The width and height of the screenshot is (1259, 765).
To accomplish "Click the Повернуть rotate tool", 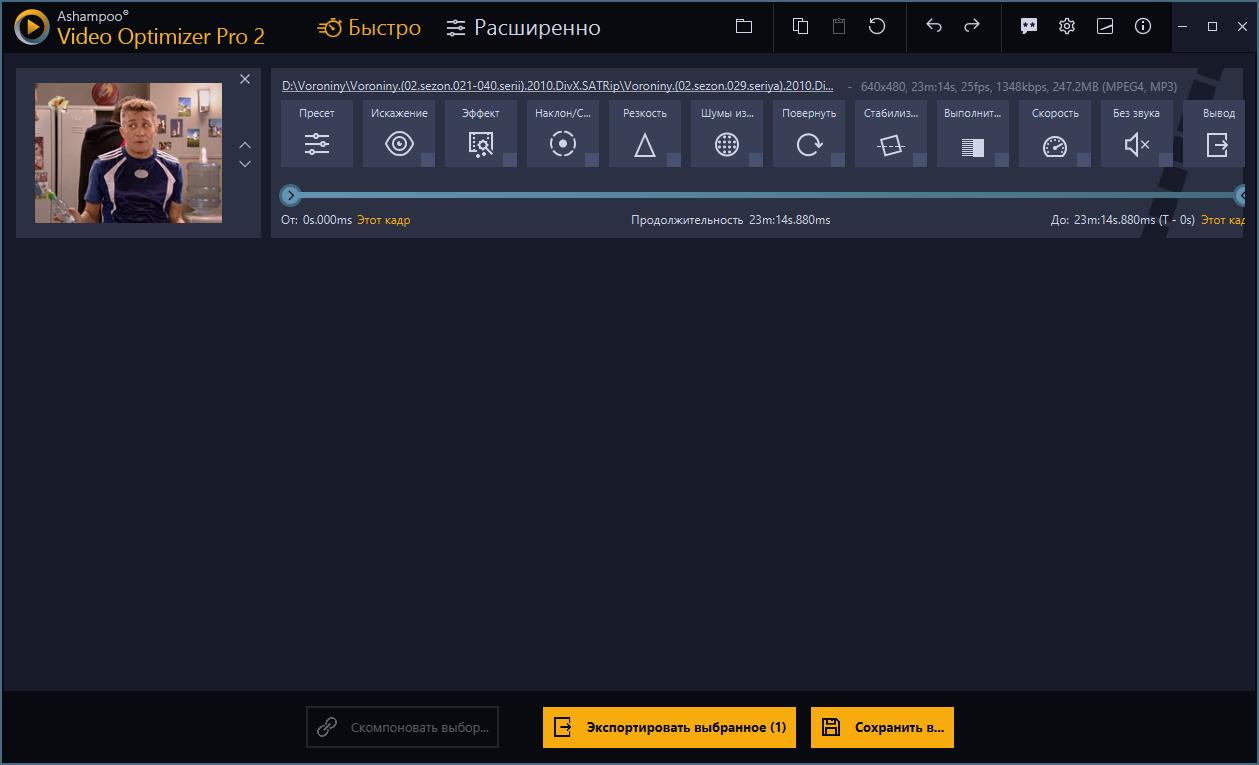I will click(x=808, y=144).
